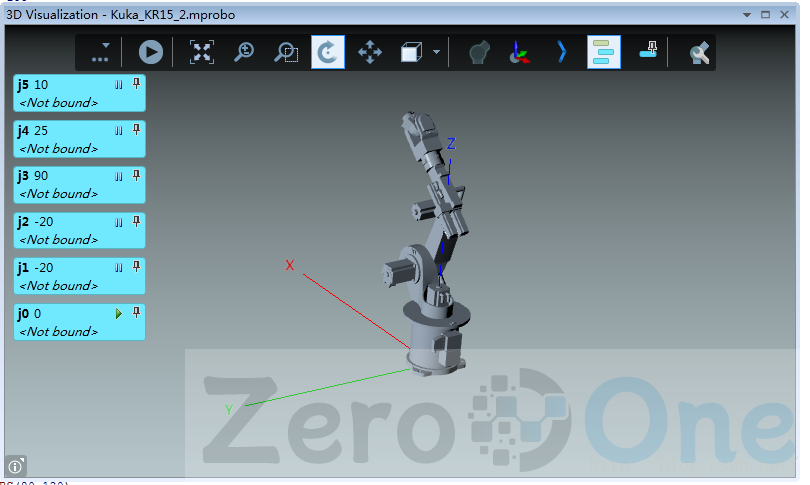The width and height of the screenshot is (810, 485).
Task: Pin the j2 control card
Action: (x=136, y=222)
